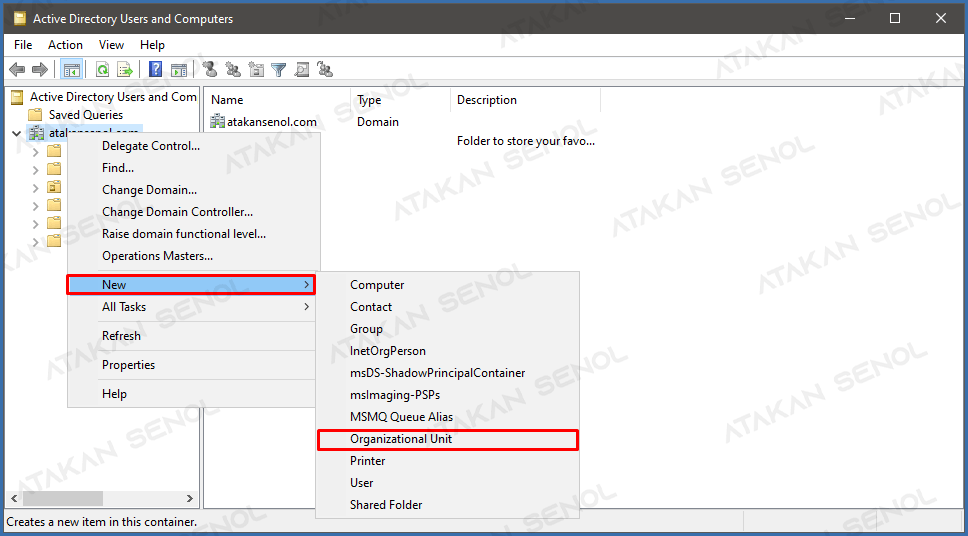
Task: Click the Forward arrow in the toolbar
Action: (x=40, y=70)
